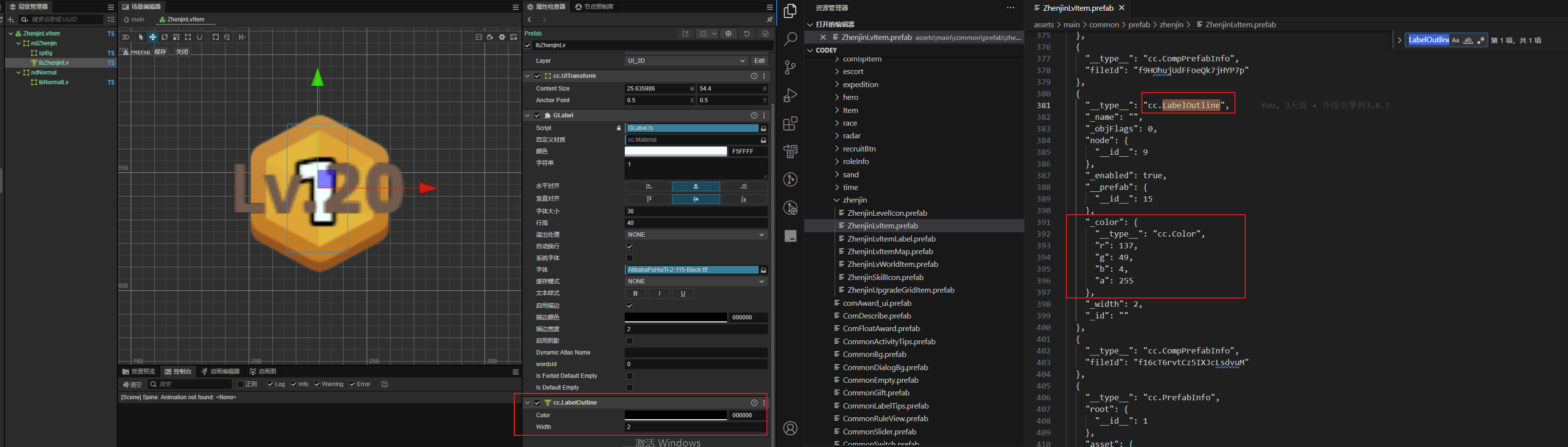This screenshot has width=1568, height=447.
Task: Select the rect transform tool
Action: [x=188, y=37]
